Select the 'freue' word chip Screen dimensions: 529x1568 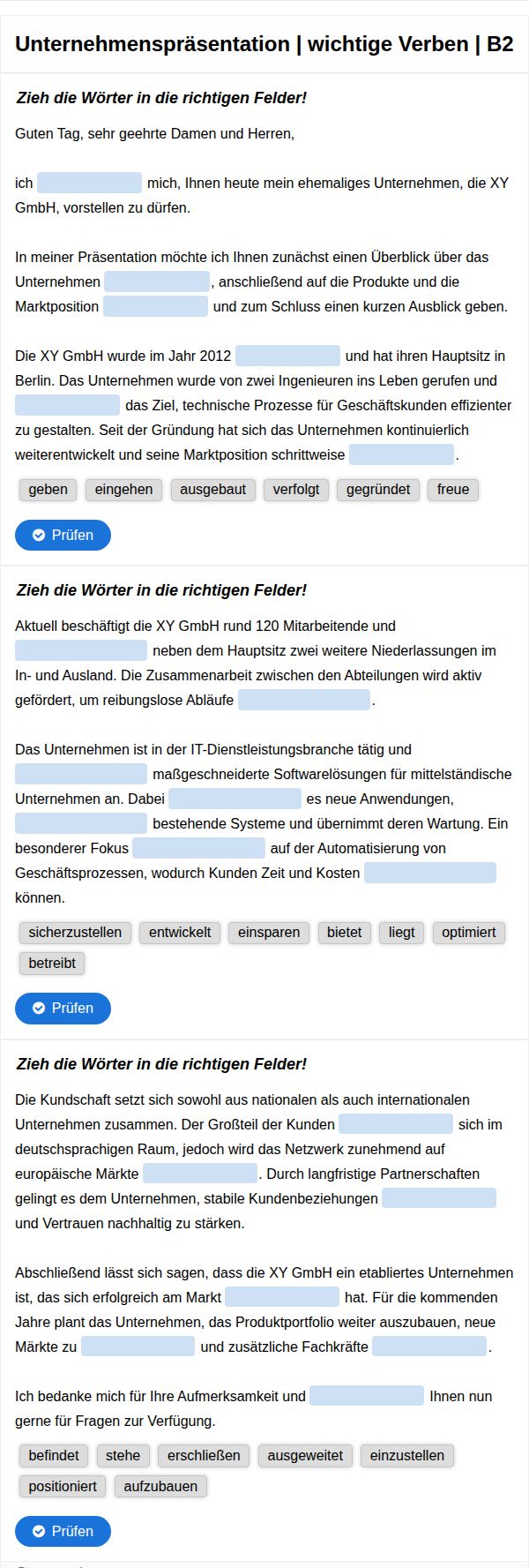[453, 489]
